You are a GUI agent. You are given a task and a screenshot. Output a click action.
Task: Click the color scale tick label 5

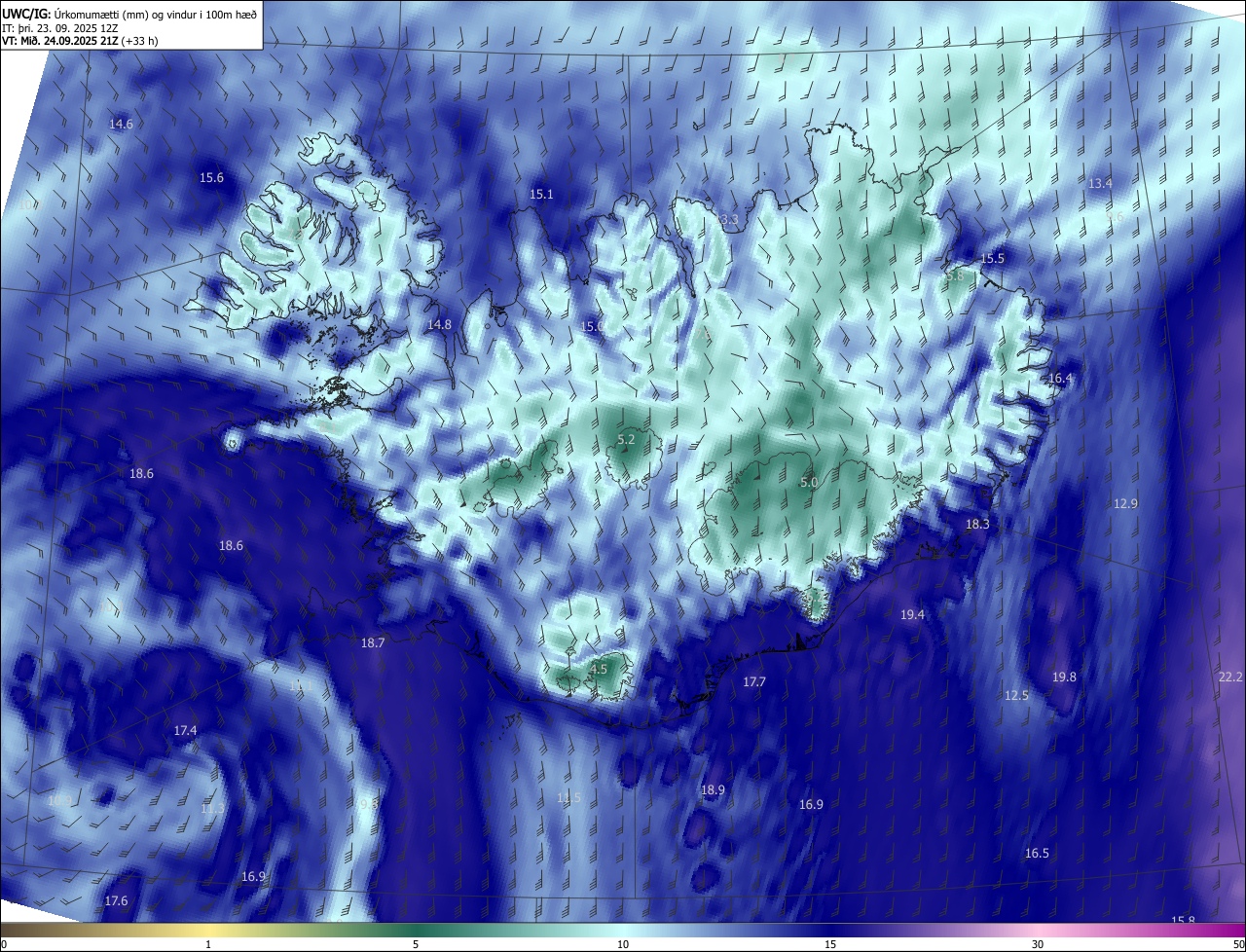(x=416, y=944)
